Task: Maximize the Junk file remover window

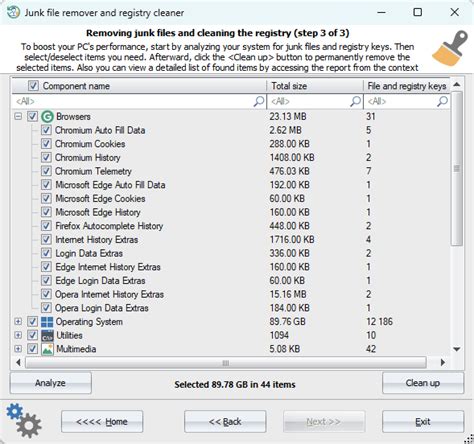Action: tap(417, 12)
